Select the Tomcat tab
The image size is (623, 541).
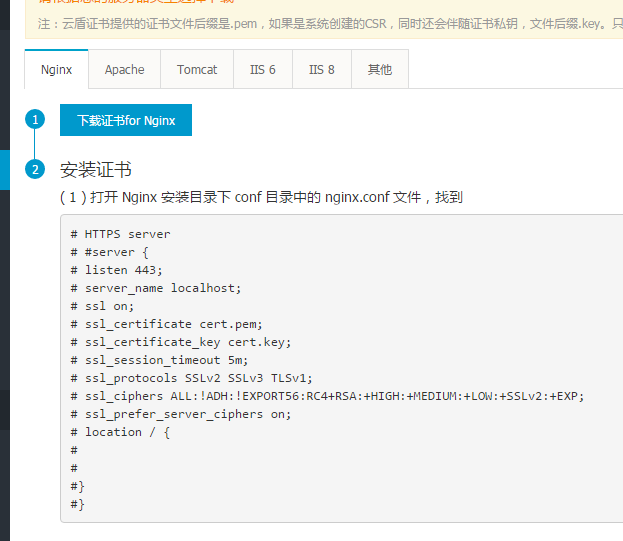click(197, 70)
